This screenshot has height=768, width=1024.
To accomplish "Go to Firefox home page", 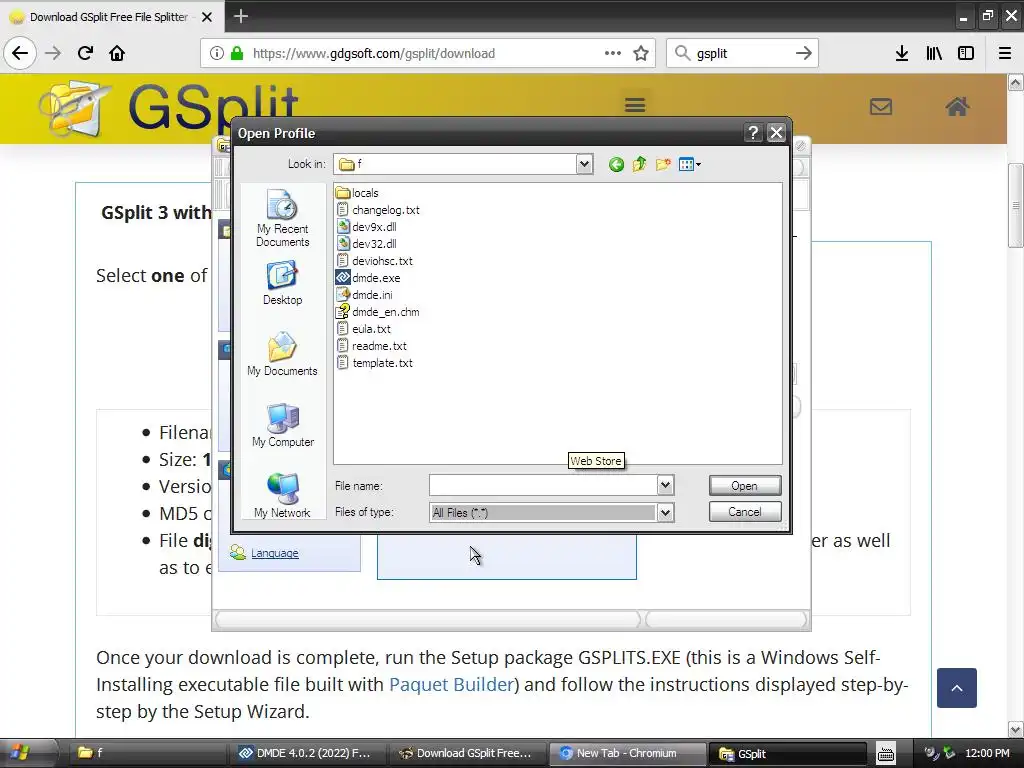I will (117, 53).
